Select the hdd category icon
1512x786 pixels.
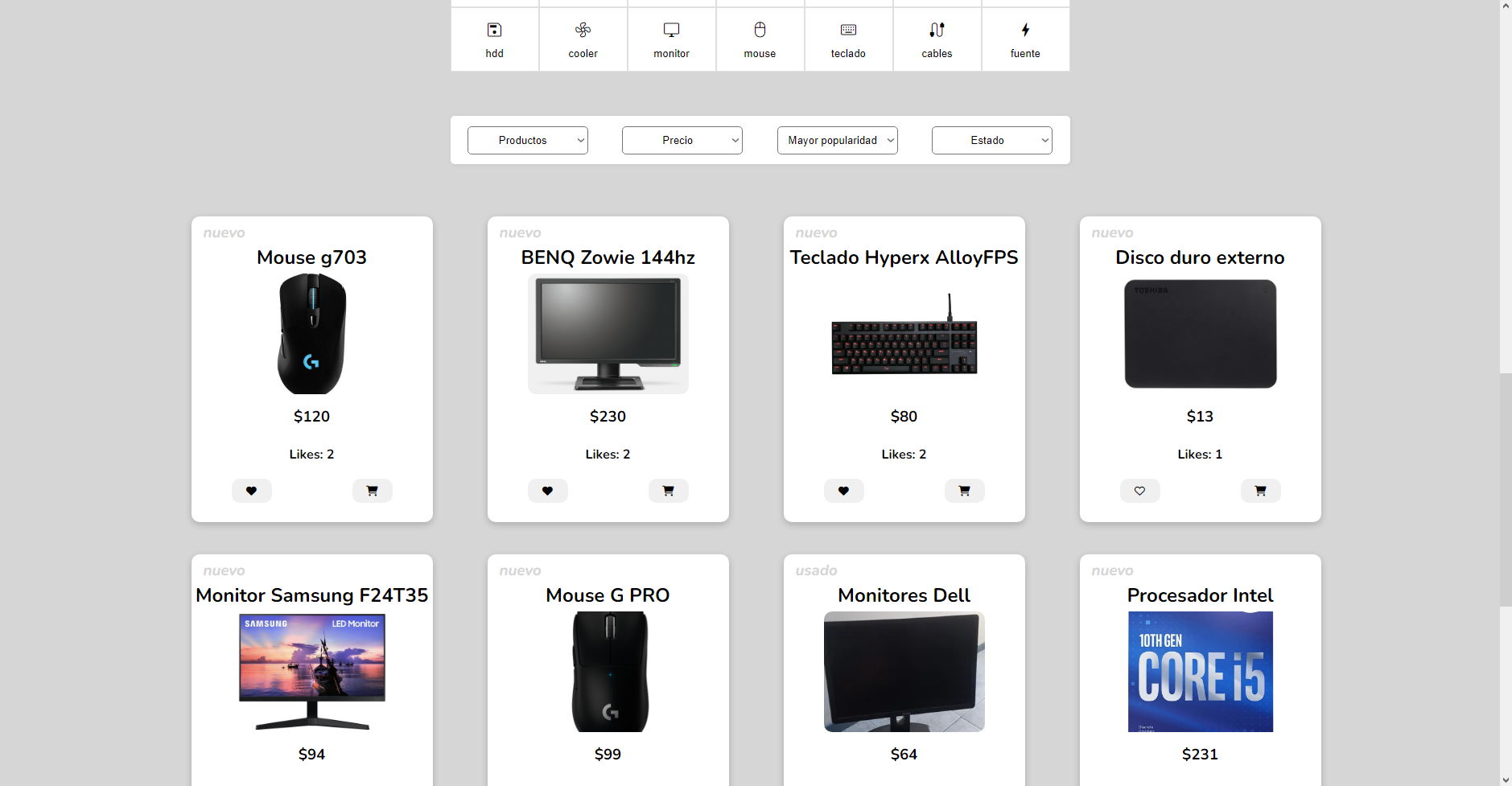click(x=494, y=39)
